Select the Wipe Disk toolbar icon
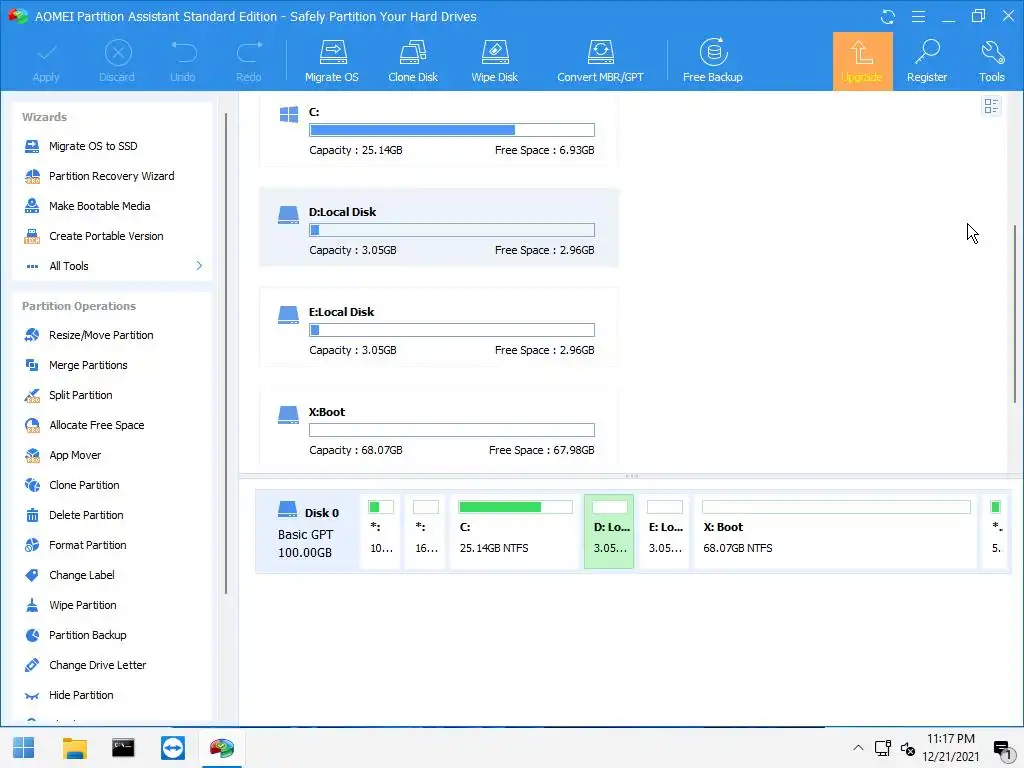The image size is (1024, 768). (494, 61)
